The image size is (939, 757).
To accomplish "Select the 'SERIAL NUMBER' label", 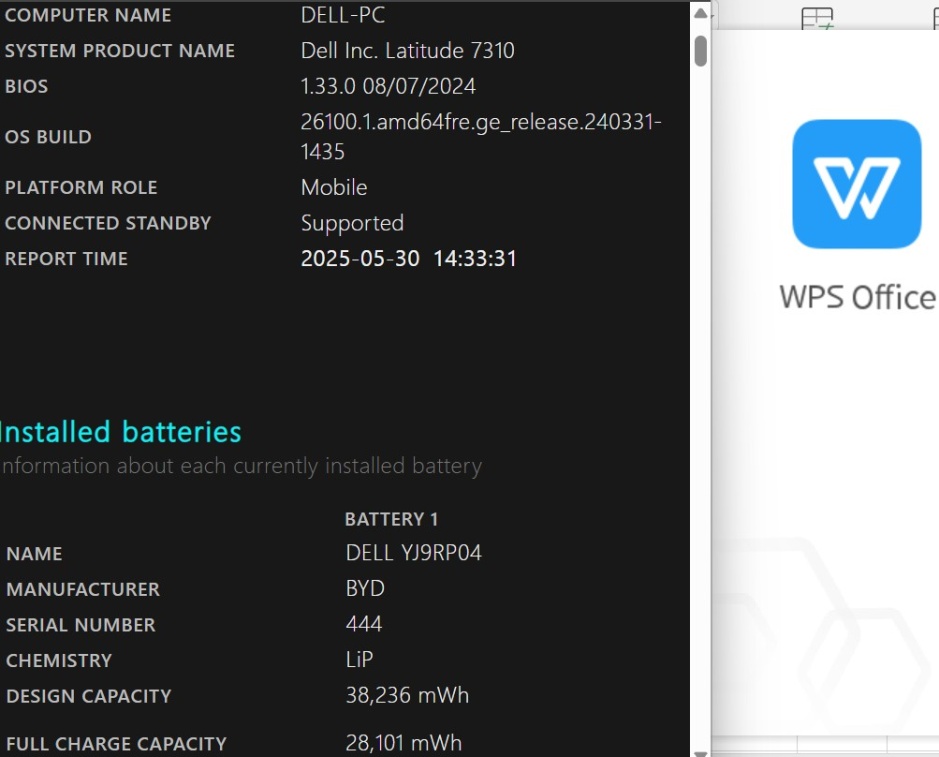I will tap(81, 625).
